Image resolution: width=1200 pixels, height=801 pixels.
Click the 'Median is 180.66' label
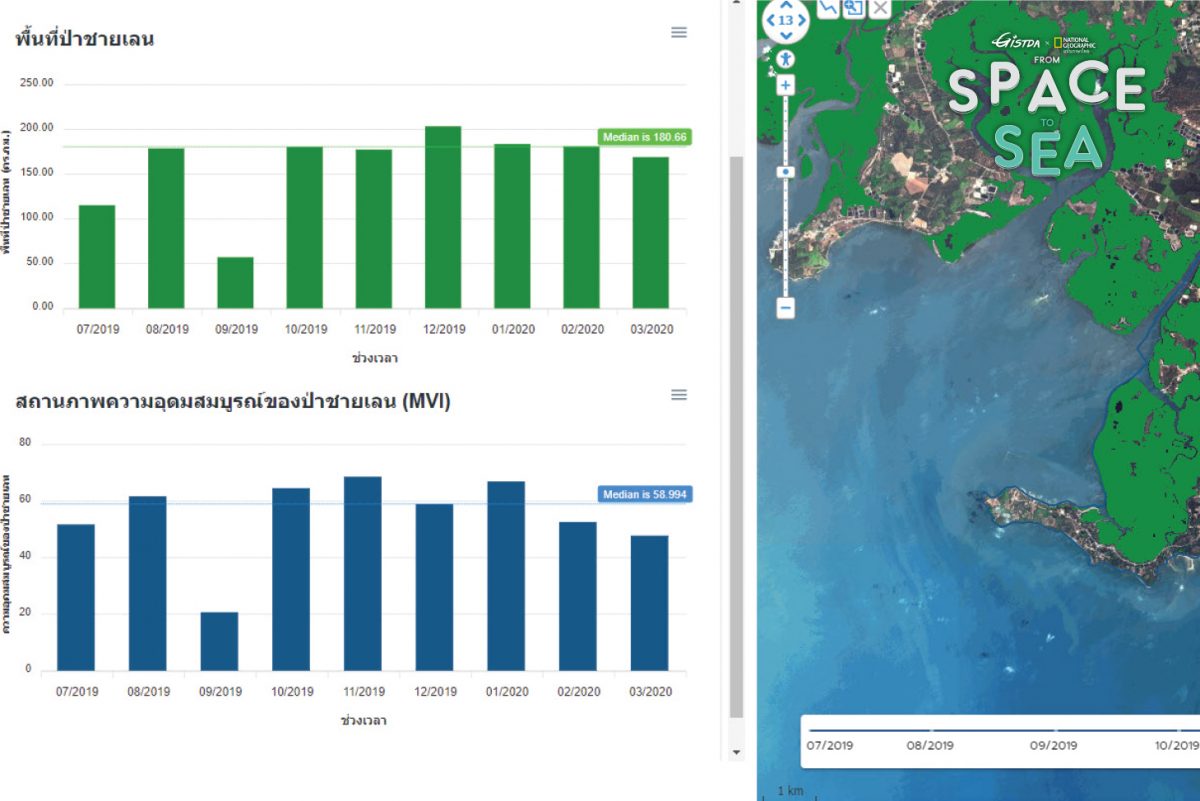coord(645,137)
